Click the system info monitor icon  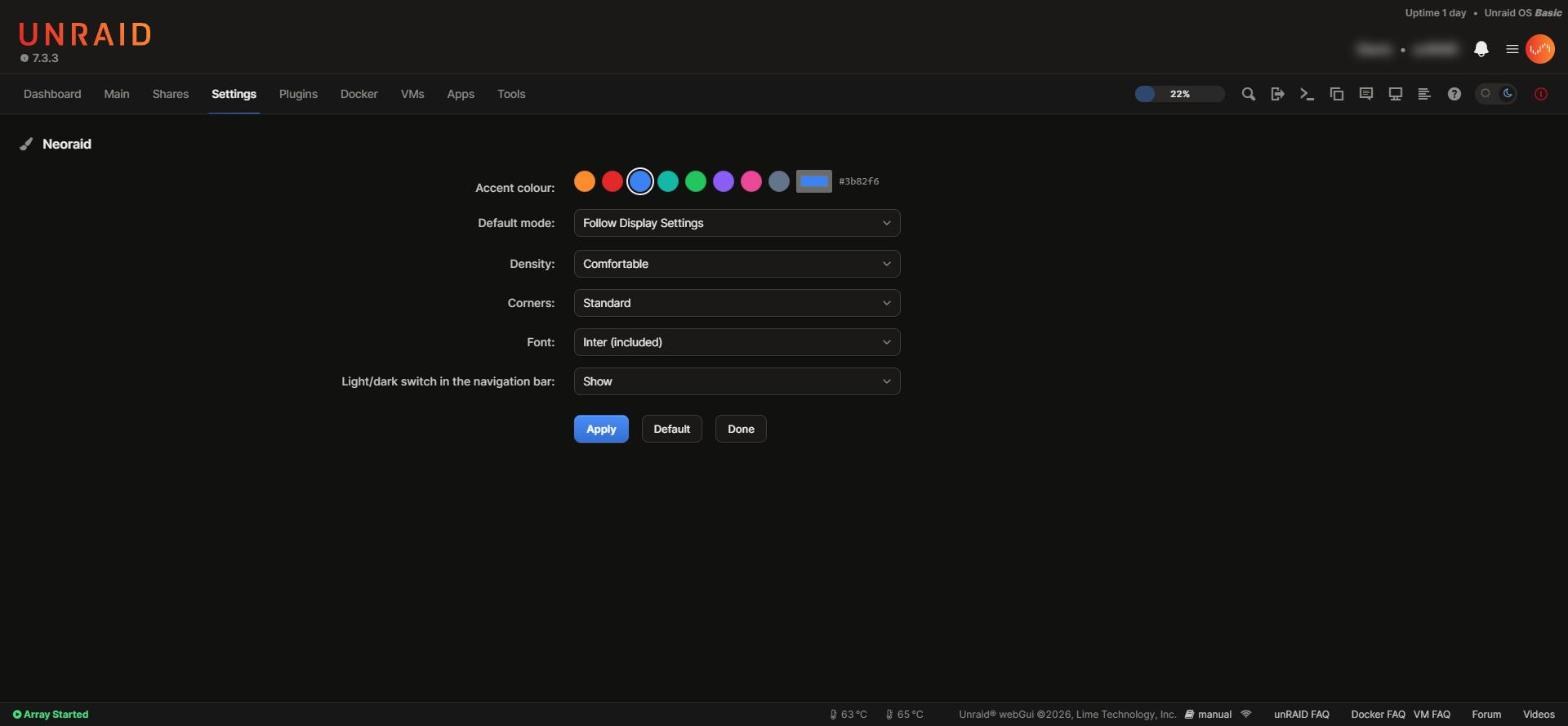point(1395,94)
